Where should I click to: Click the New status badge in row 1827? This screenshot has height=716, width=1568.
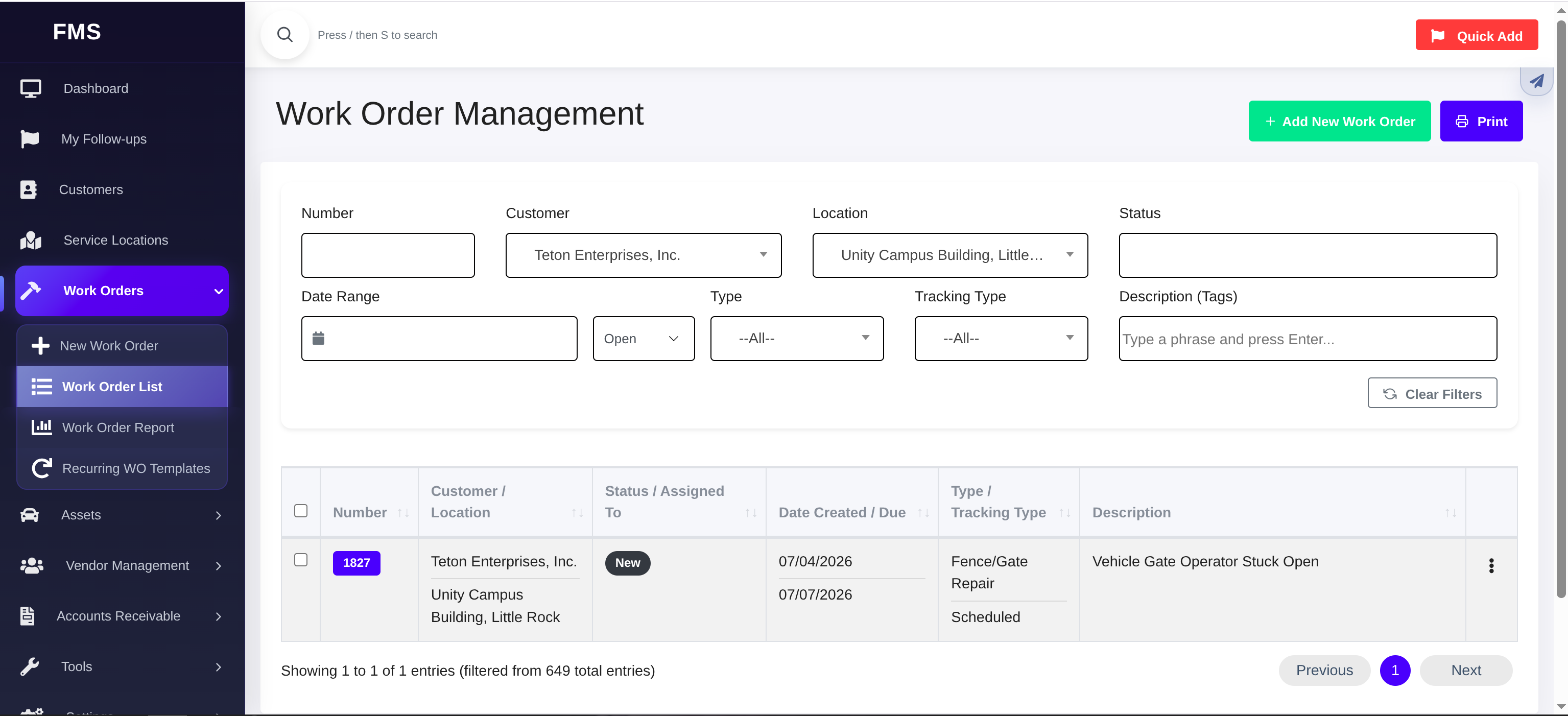click(x=628, y=563)
